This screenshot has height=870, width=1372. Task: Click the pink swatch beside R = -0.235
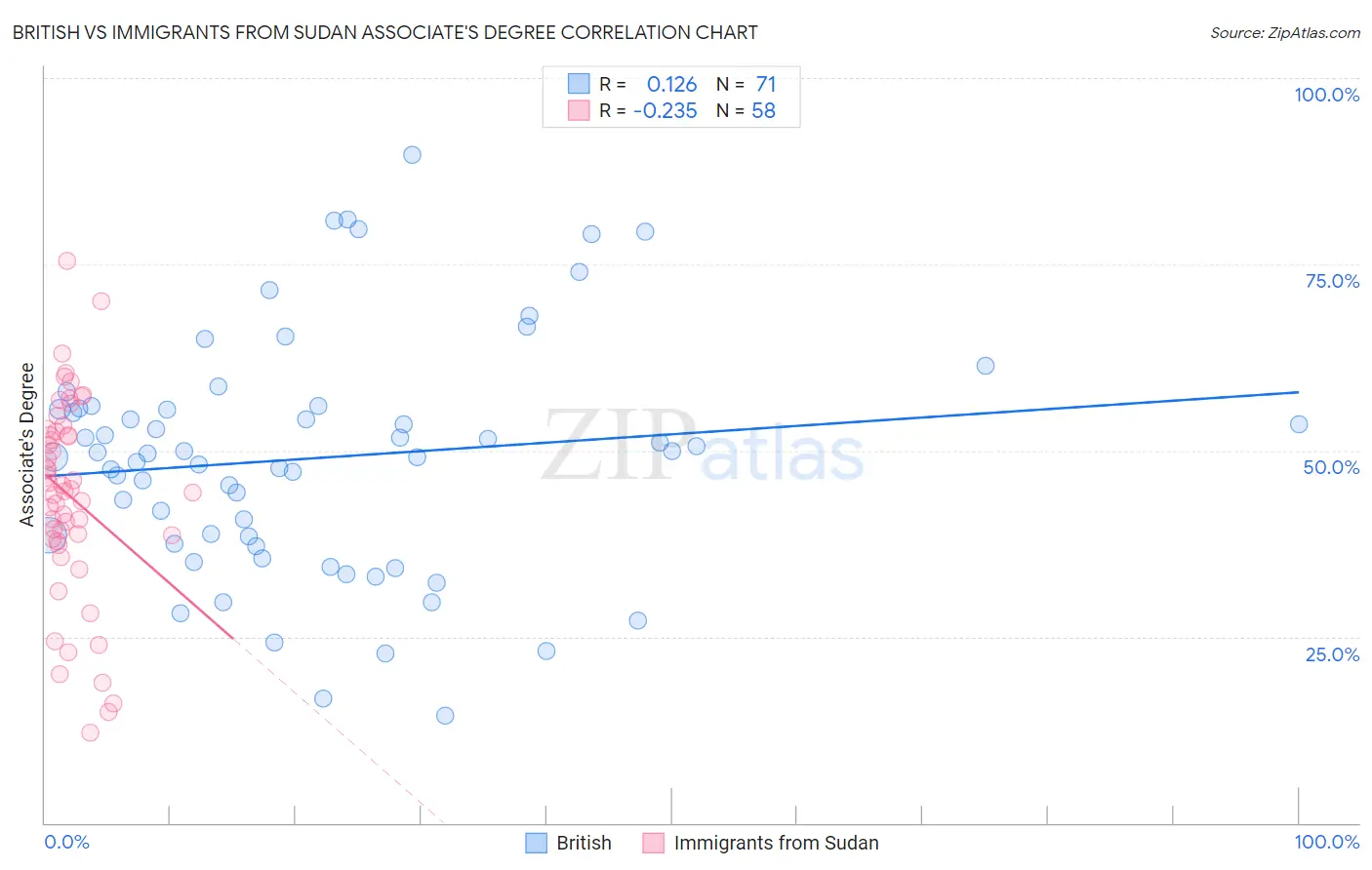click(x=579, y=110)
